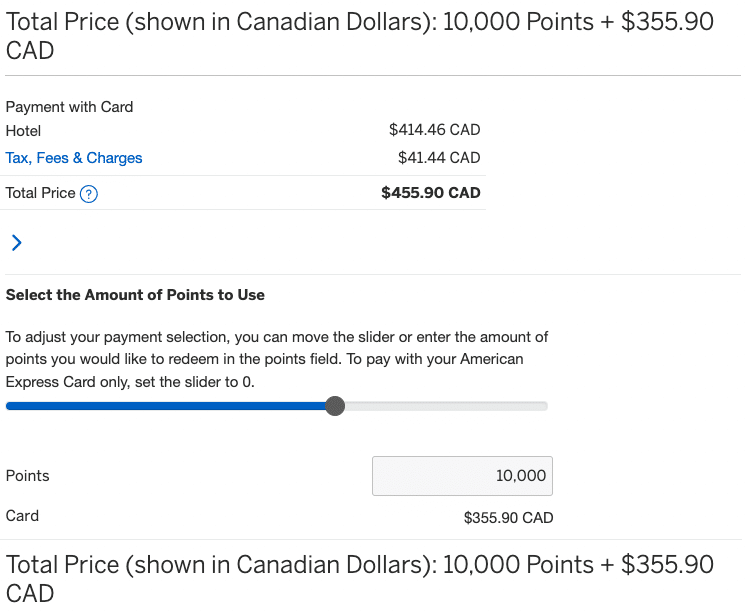Click the Hotel row label

click(23, 131)
